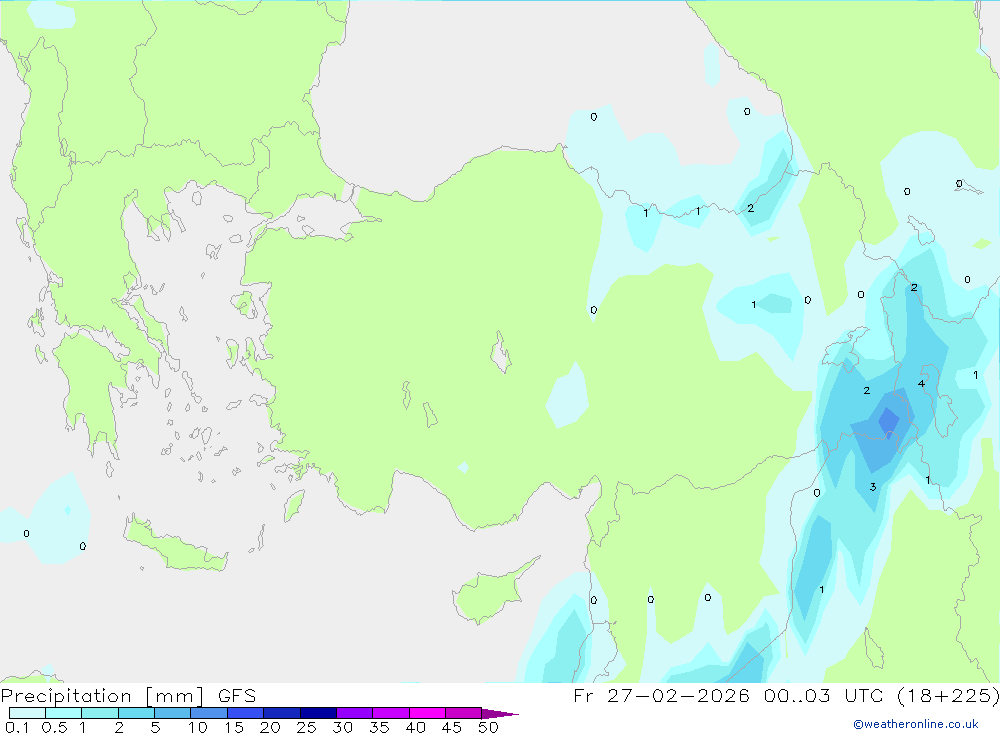Click the "4" precipitation value on the map
This screenshot has width=1000, height=733.
coord(921,383)
